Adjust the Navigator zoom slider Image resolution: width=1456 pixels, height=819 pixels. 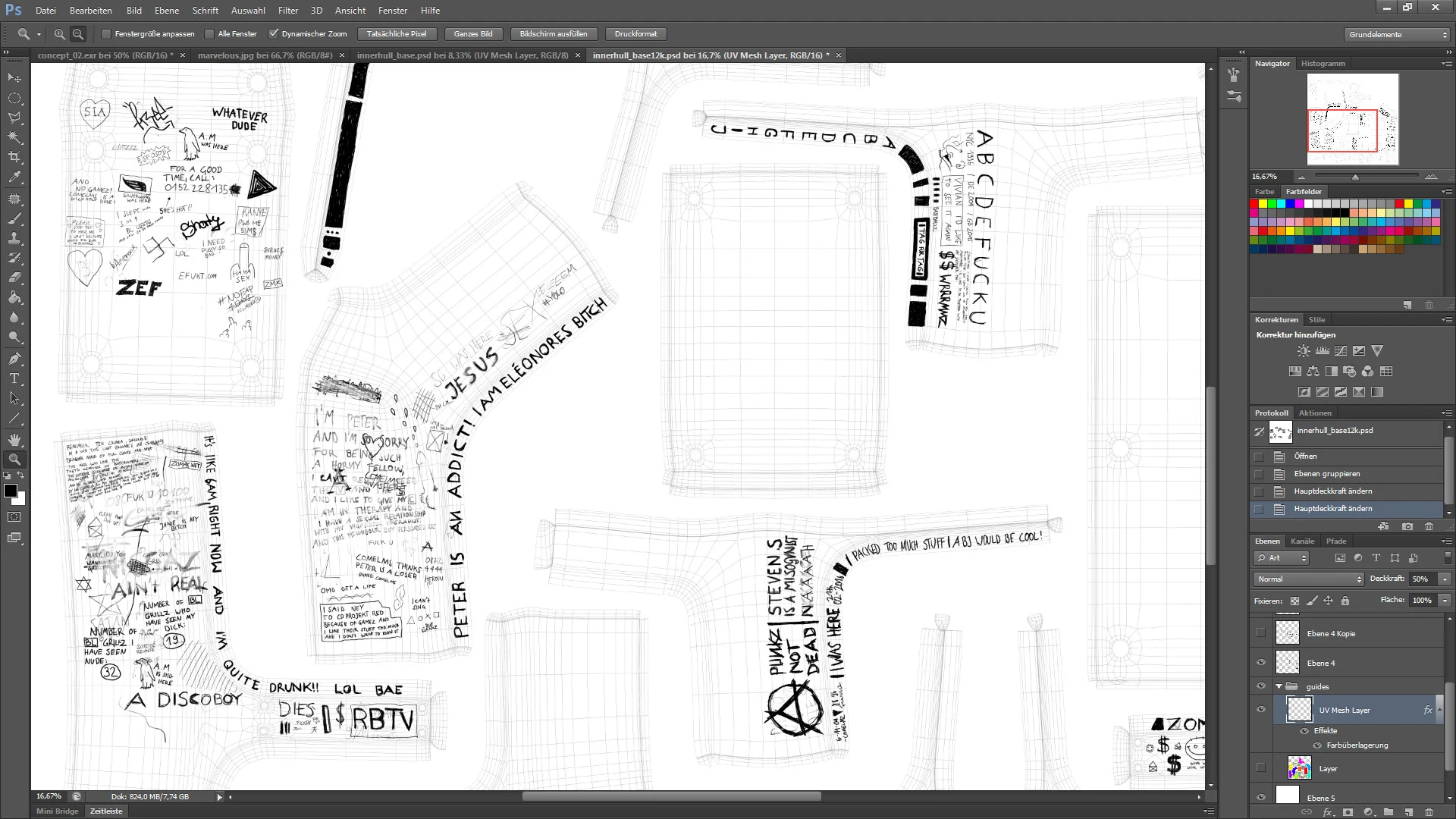(1355, 177)
